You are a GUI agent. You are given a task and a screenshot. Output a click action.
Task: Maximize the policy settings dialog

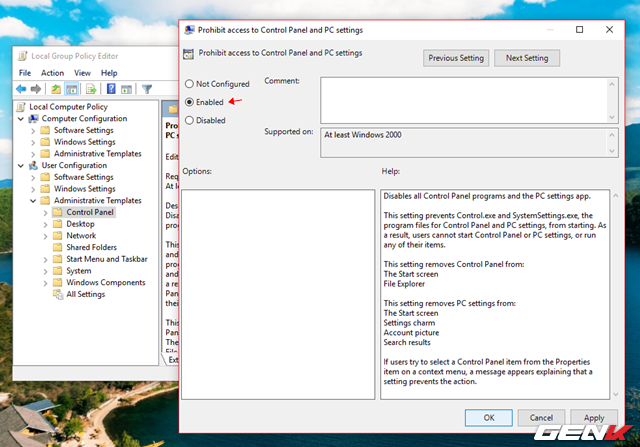coord(579,30)
